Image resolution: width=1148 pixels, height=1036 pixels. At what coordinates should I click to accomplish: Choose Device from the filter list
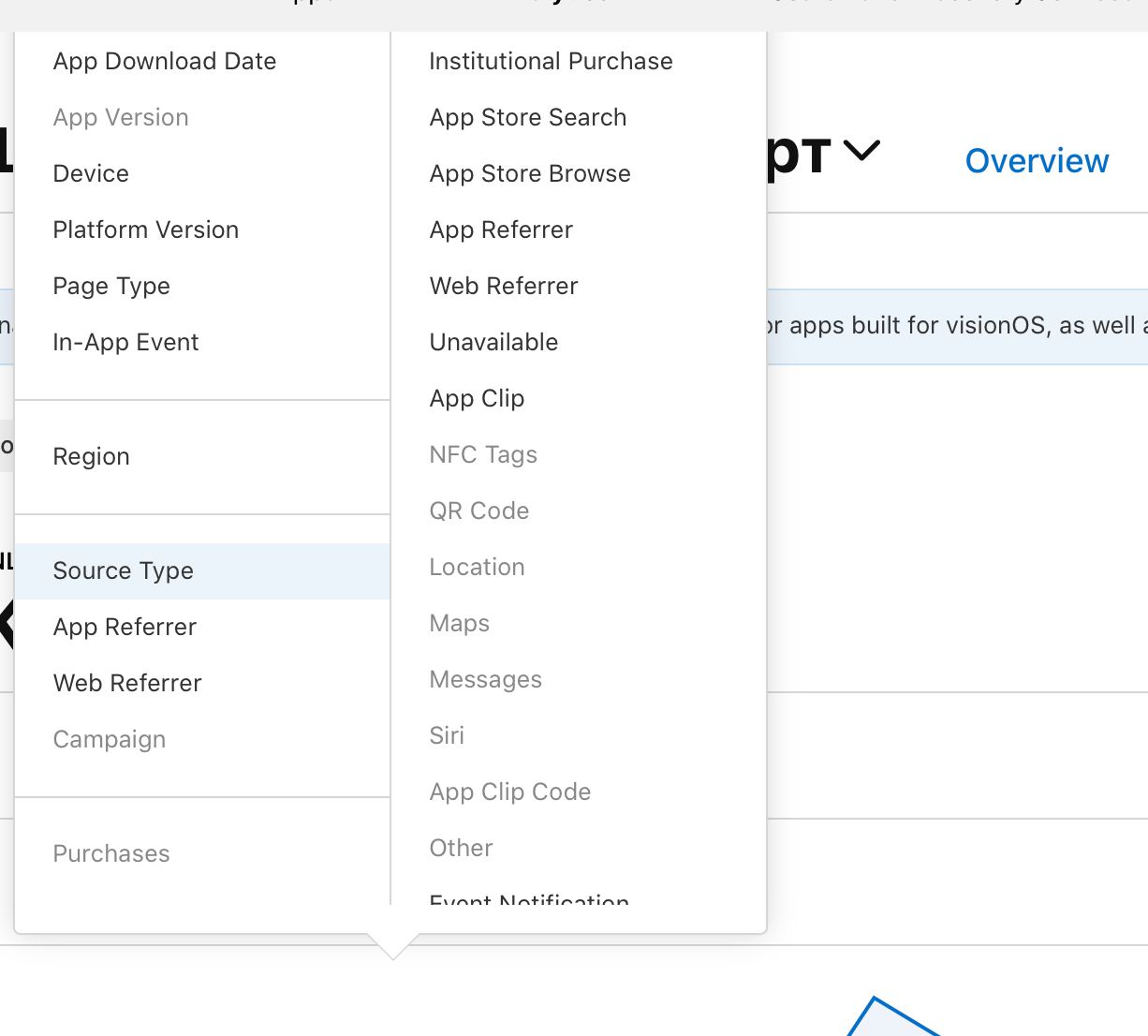point(91,174)
